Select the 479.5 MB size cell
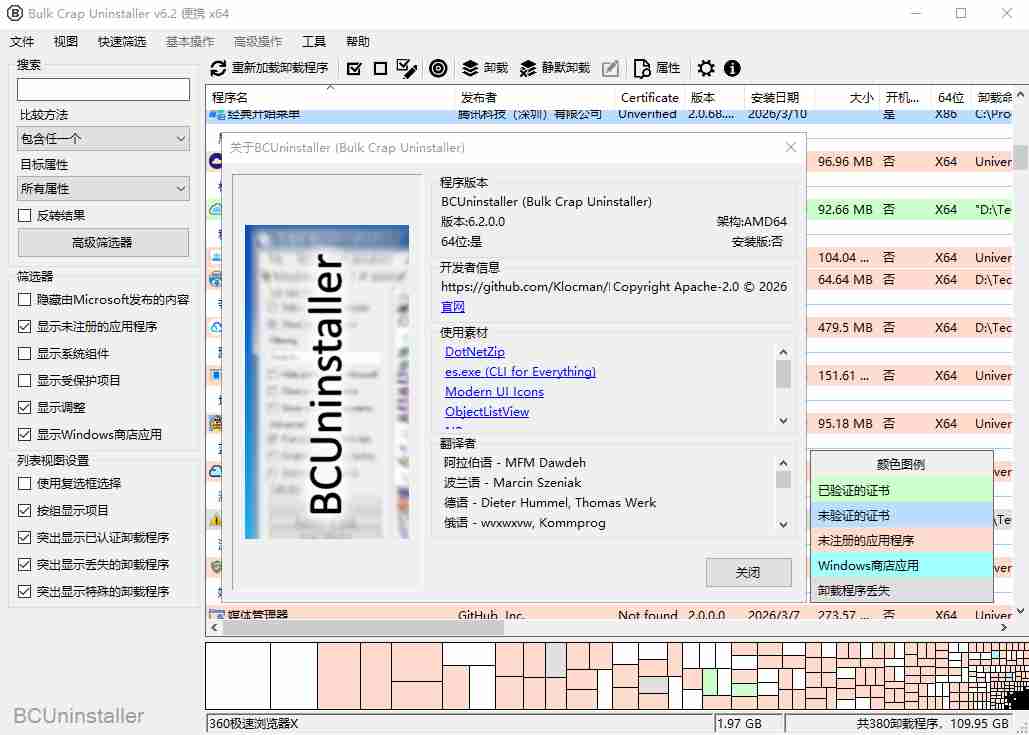This screenshot has height=735, width=1029. click(x=845, y=327)
